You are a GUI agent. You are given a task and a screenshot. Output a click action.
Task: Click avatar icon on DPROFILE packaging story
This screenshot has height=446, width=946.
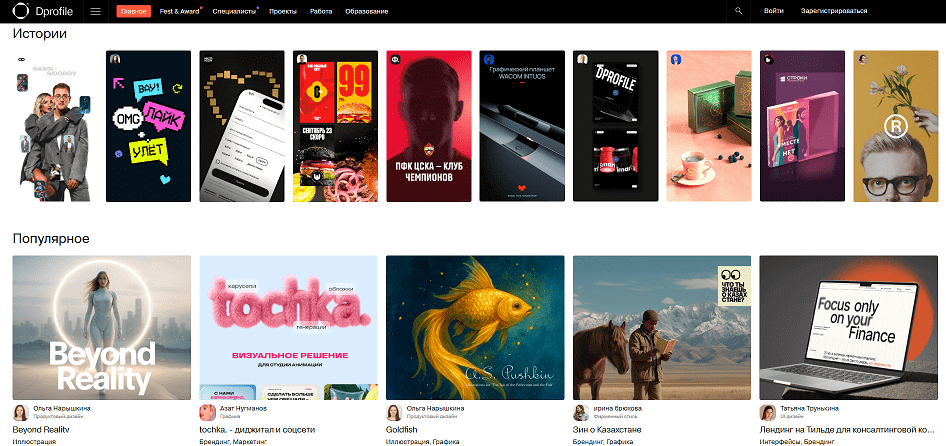[x=582, y=59]
